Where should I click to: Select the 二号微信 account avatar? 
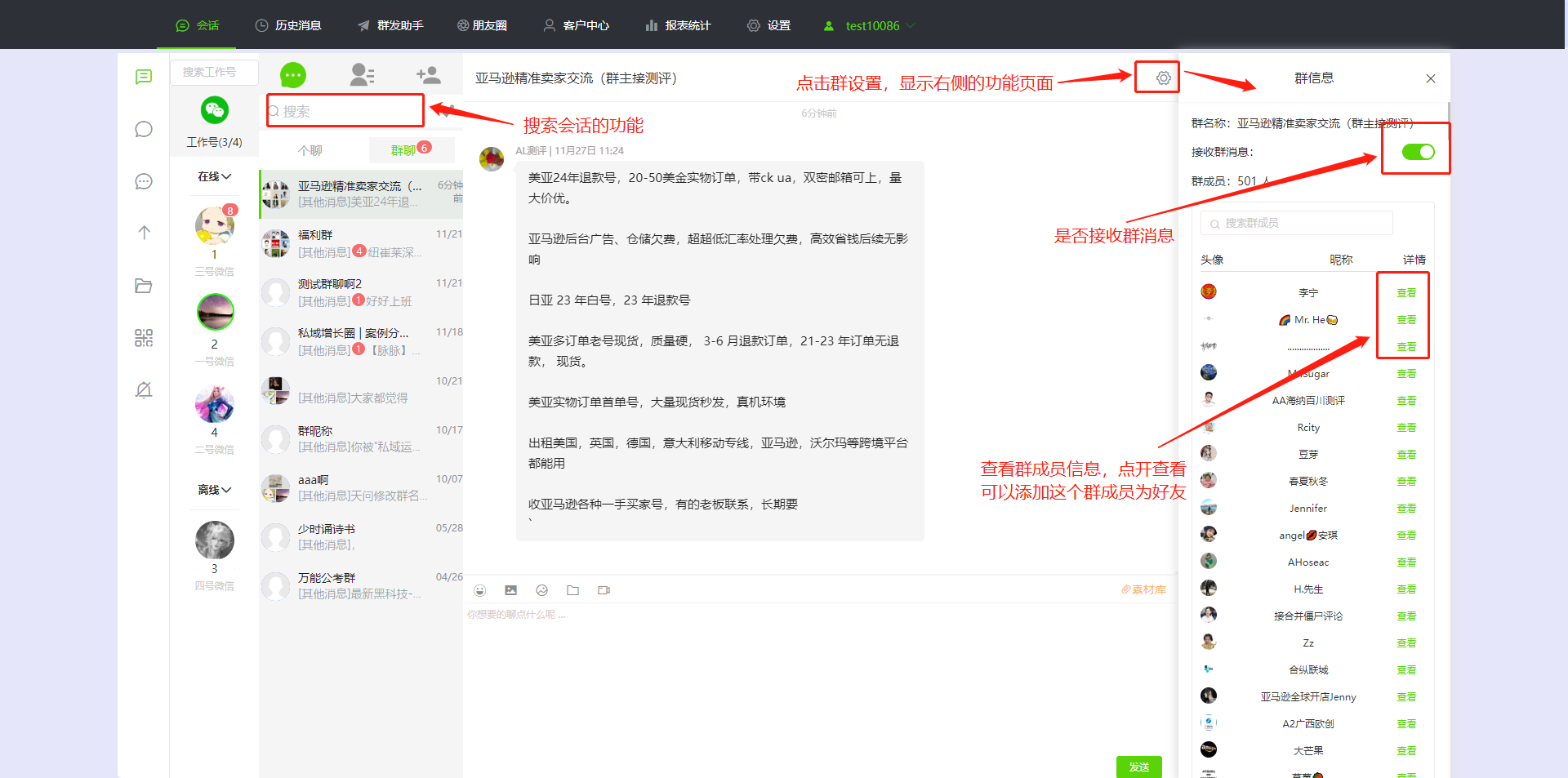pyautogui.click(x=215, y=403)
